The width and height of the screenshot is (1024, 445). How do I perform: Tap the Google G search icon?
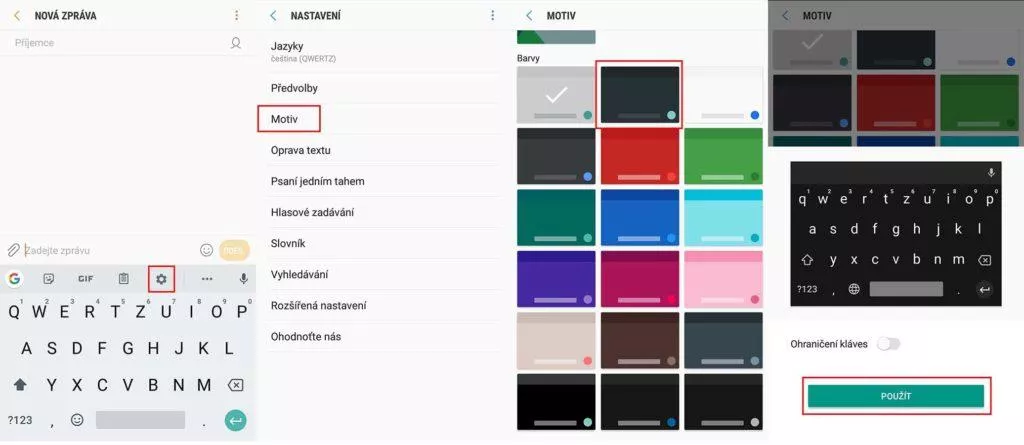coord(14,279)
